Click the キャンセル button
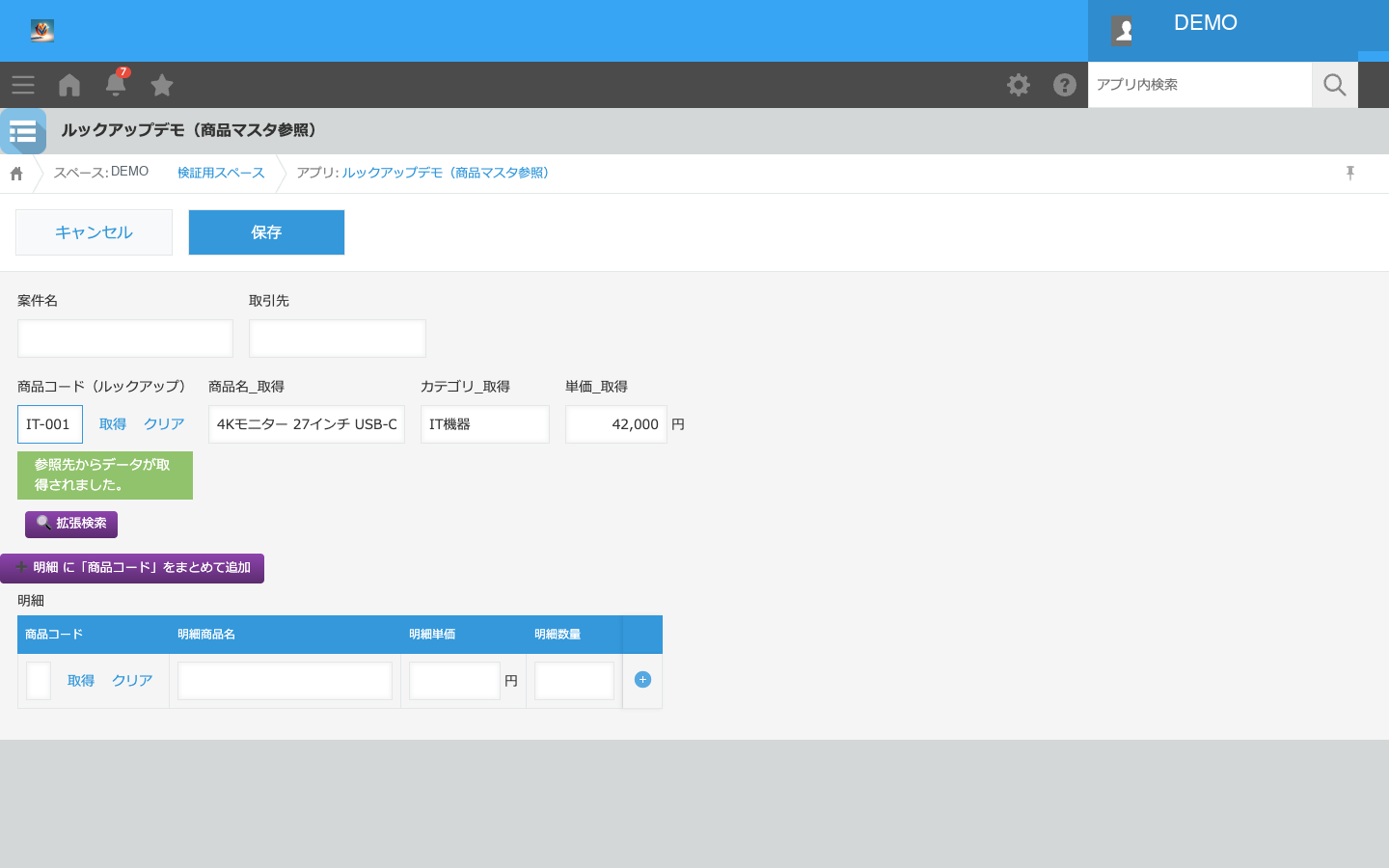Screen dimensions: 1389x868 (x=94, y=232)
